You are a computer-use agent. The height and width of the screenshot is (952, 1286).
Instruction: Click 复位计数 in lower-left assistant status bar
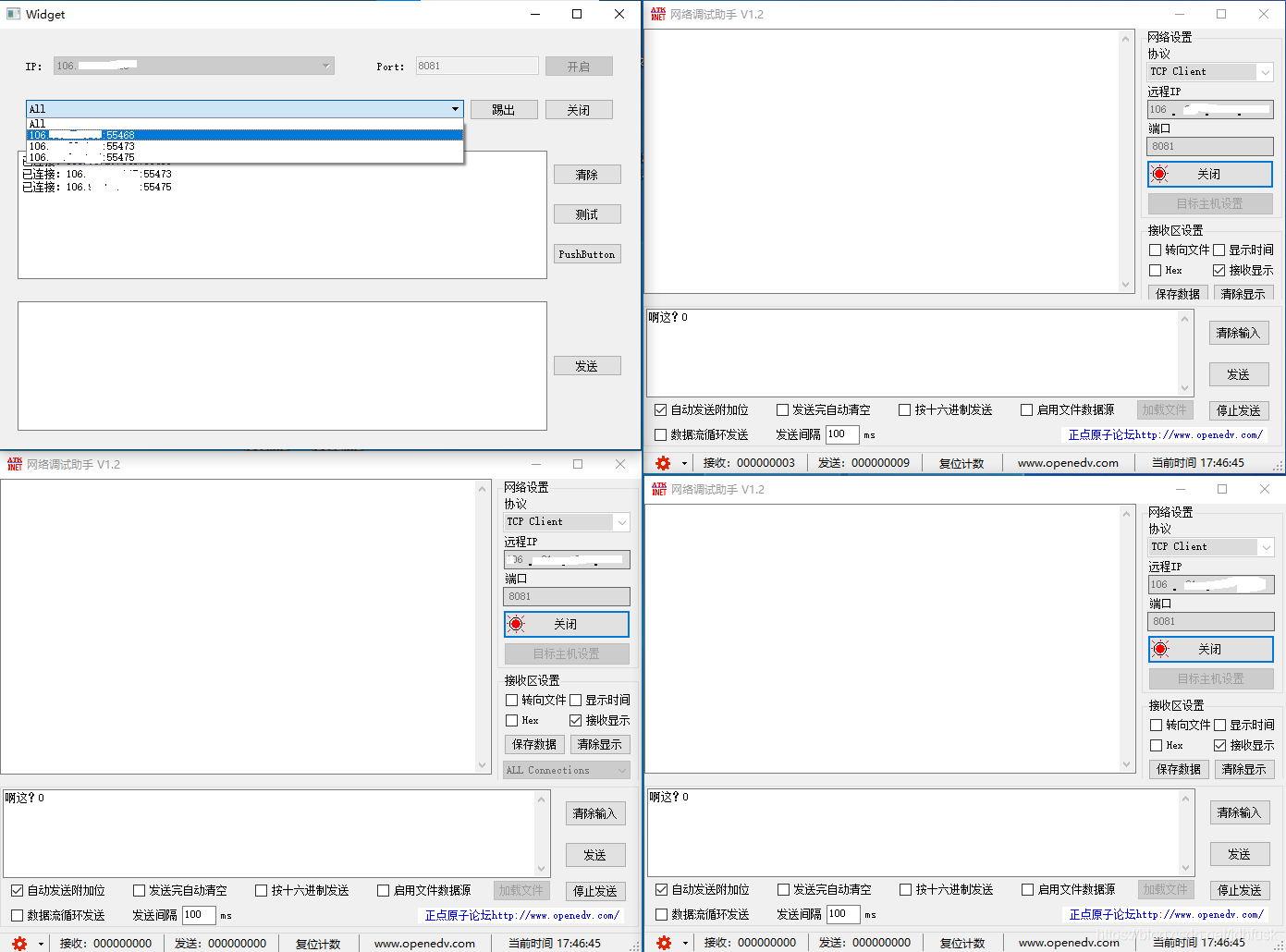[x=318, y=944]
